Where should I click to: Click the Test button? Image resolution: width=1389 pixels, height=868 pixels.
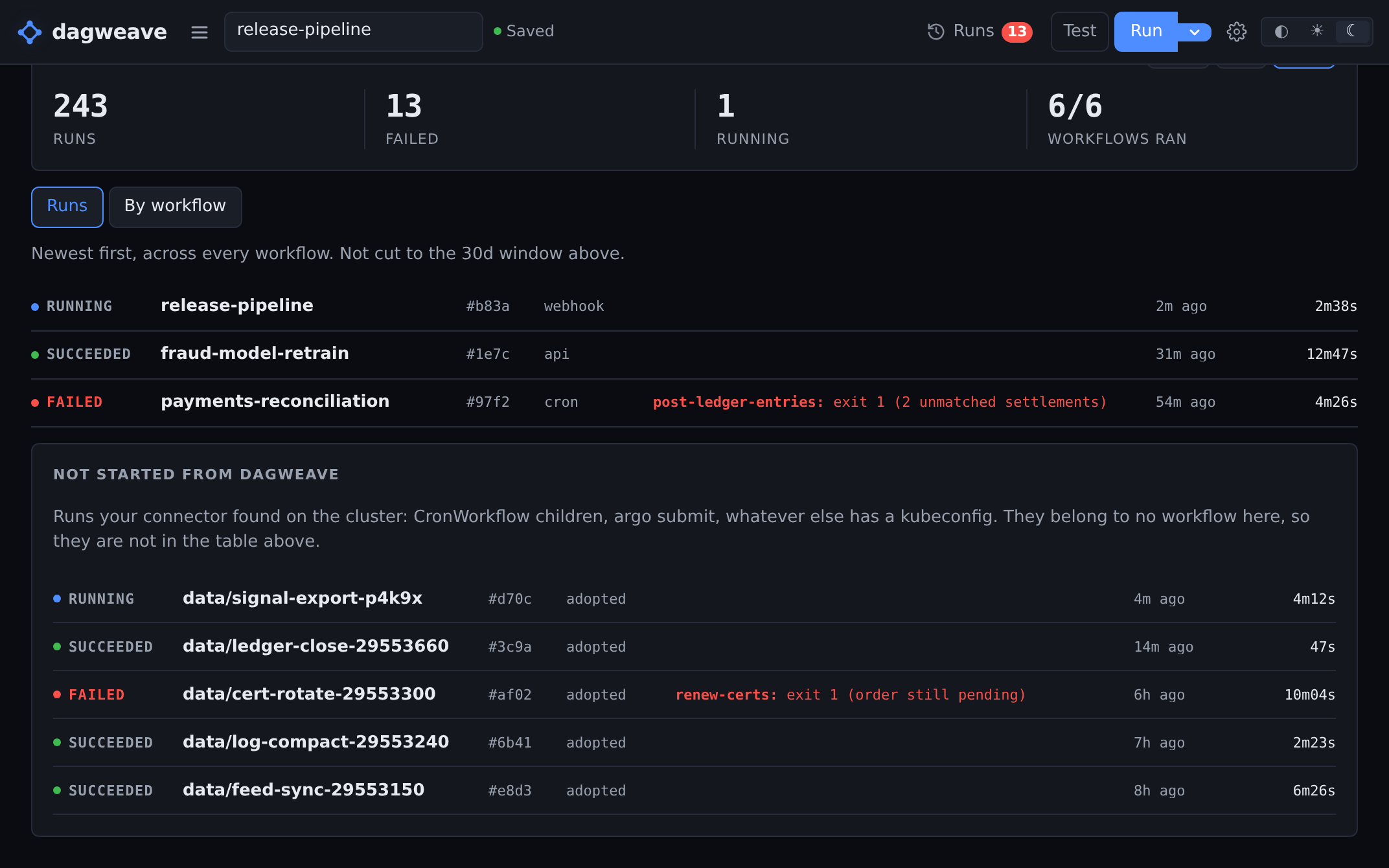1079,31
